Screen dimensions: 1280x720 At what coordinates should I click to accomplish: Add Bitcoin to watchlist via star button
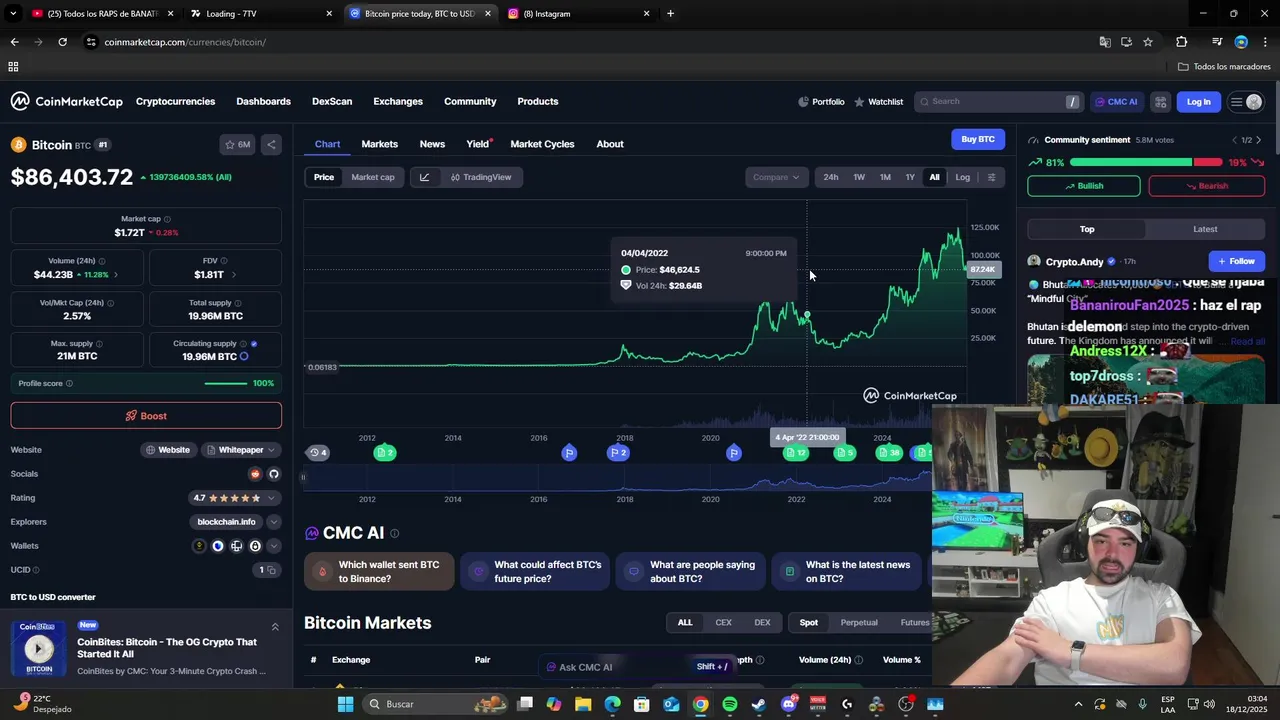238,144
